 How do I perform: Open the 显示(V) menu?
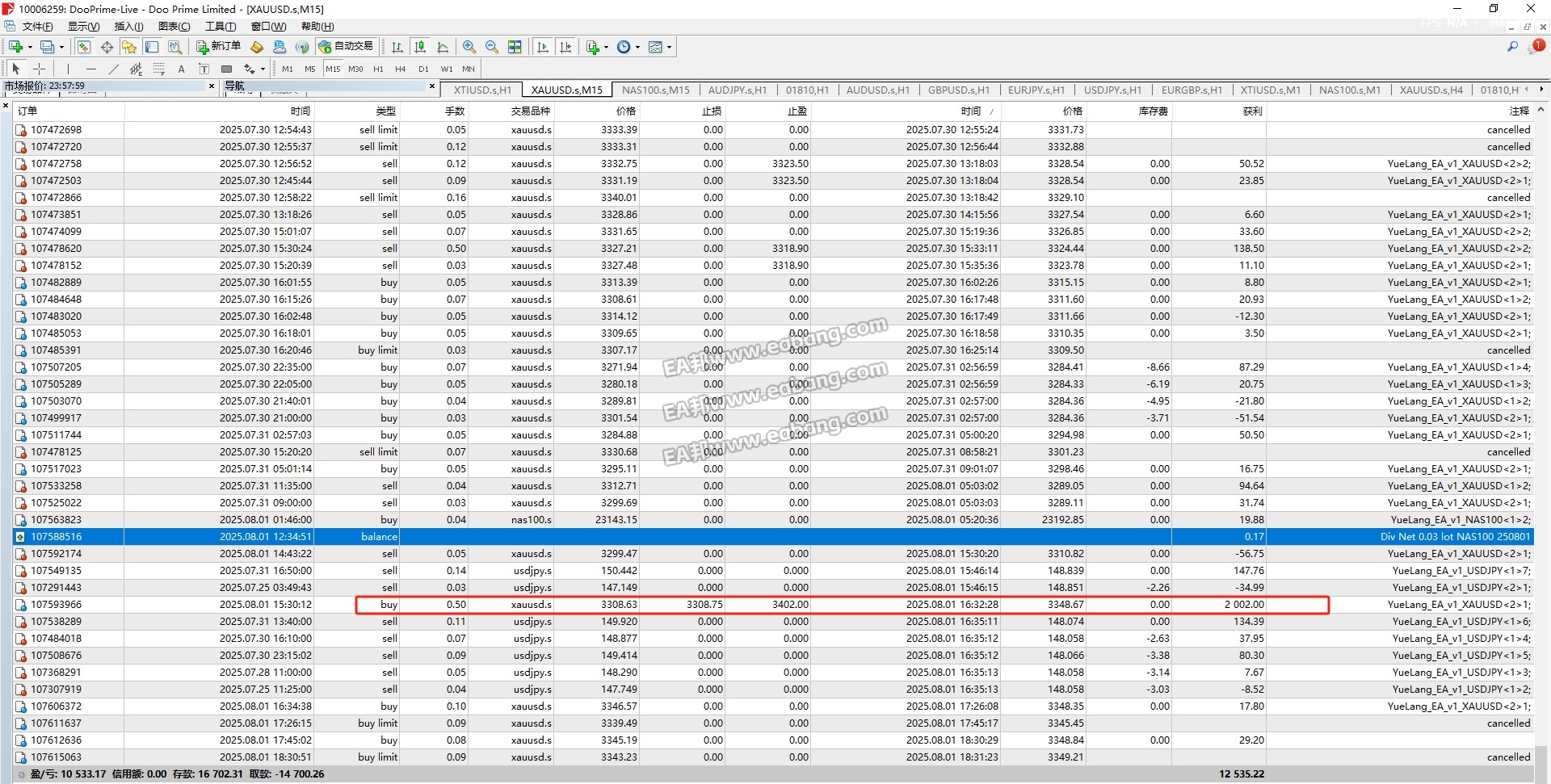[x=83, y=27]
